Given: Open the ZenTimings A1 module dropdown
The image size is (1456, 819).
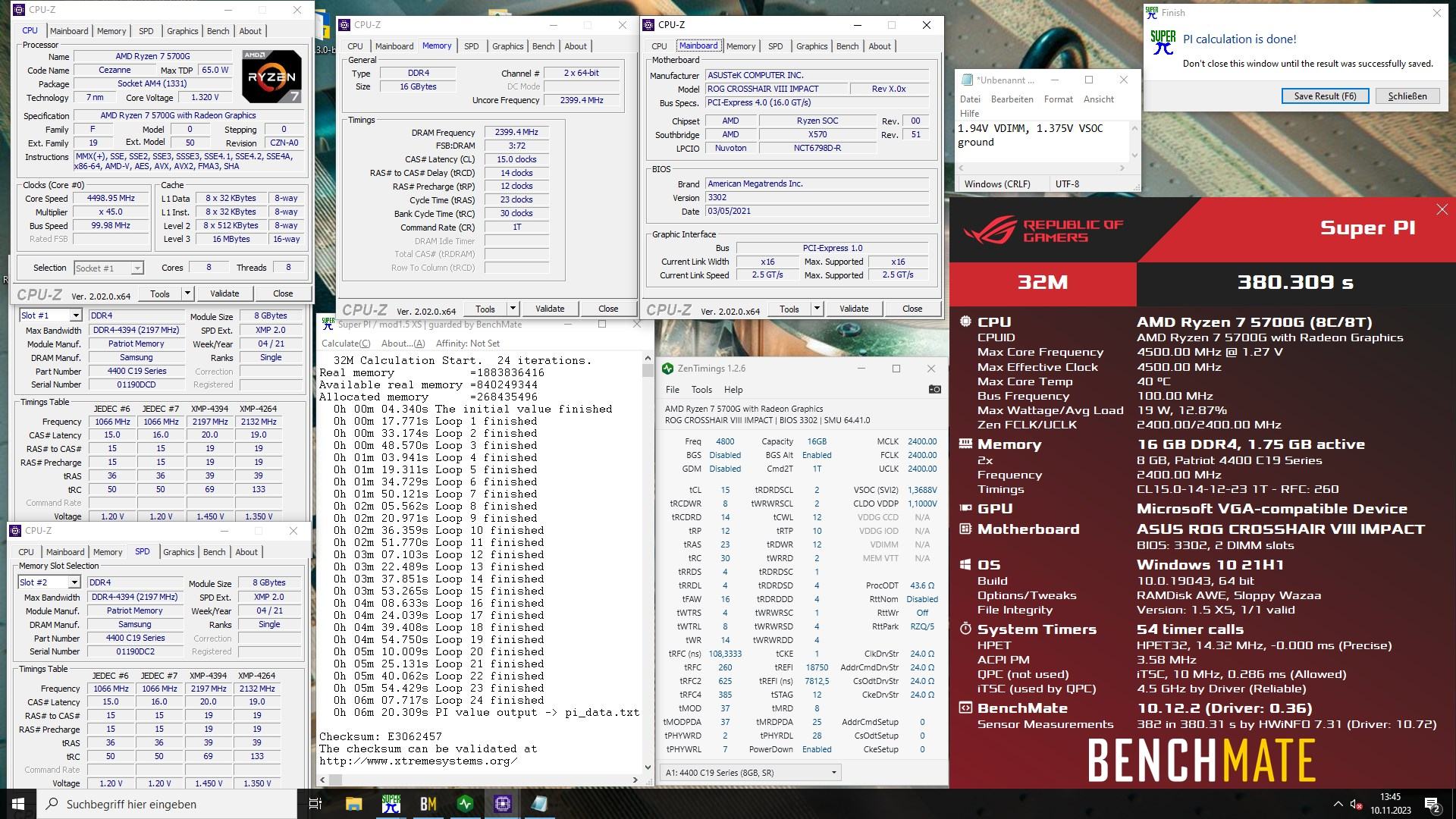Looking at the screenshot, I should [x=833, y=773].
